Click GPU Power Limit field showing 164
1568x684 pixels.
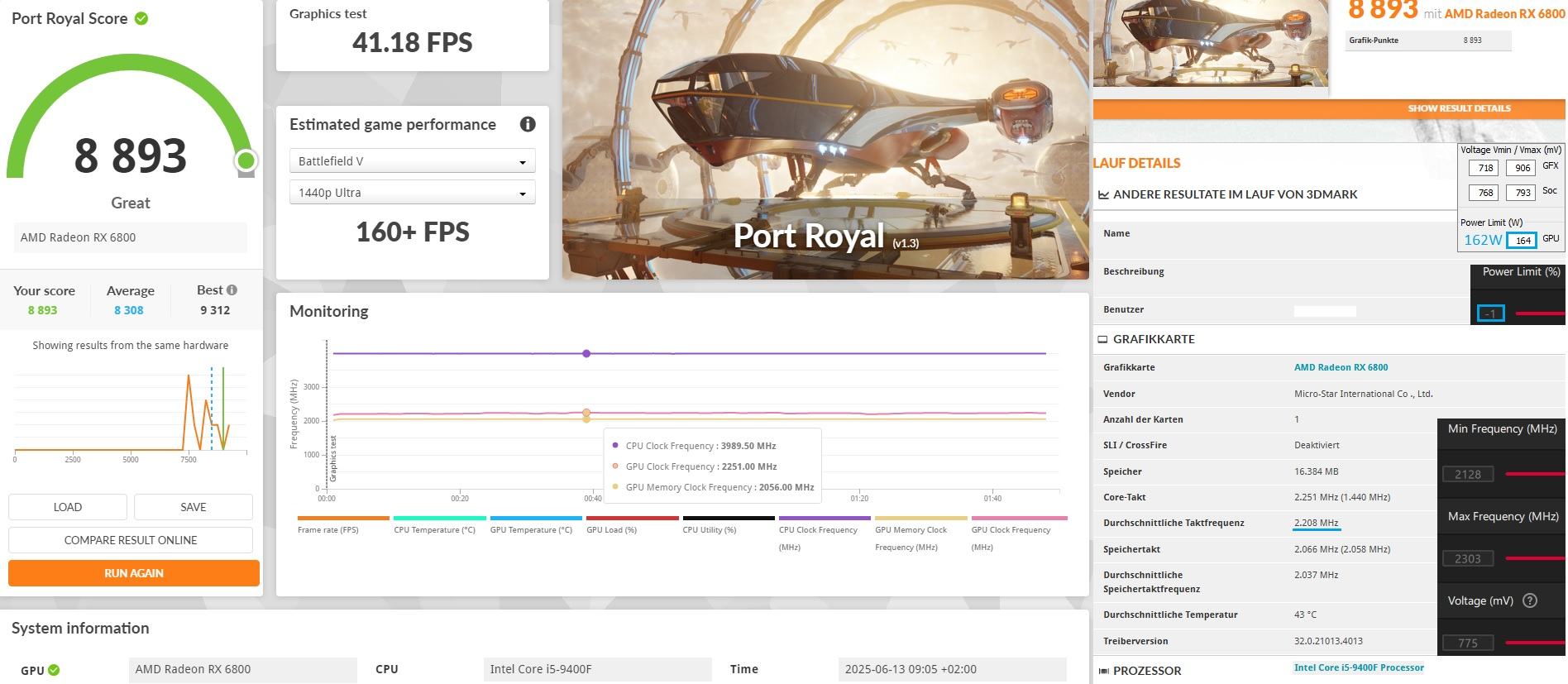1523,241
